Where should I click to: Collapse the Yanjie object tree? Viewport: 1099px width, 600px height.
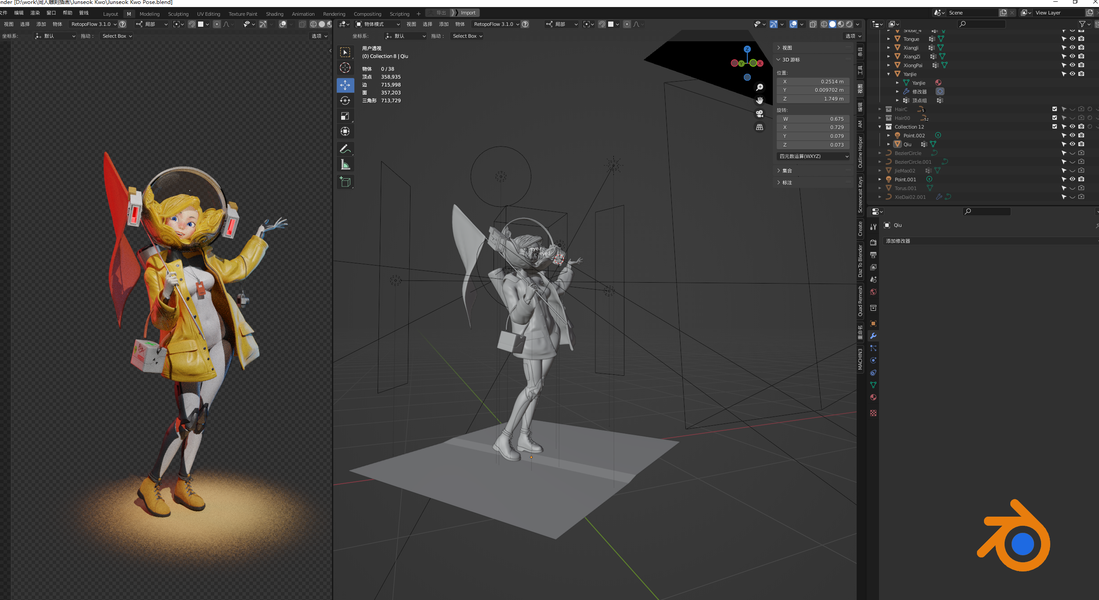[888, 74]
